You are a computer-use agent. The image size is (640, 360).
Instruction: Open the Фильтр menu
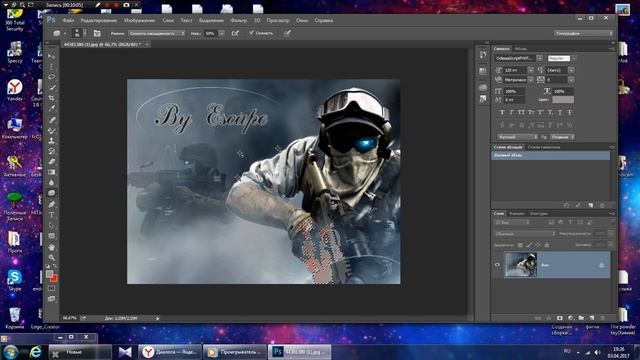(x=239, y=20)
